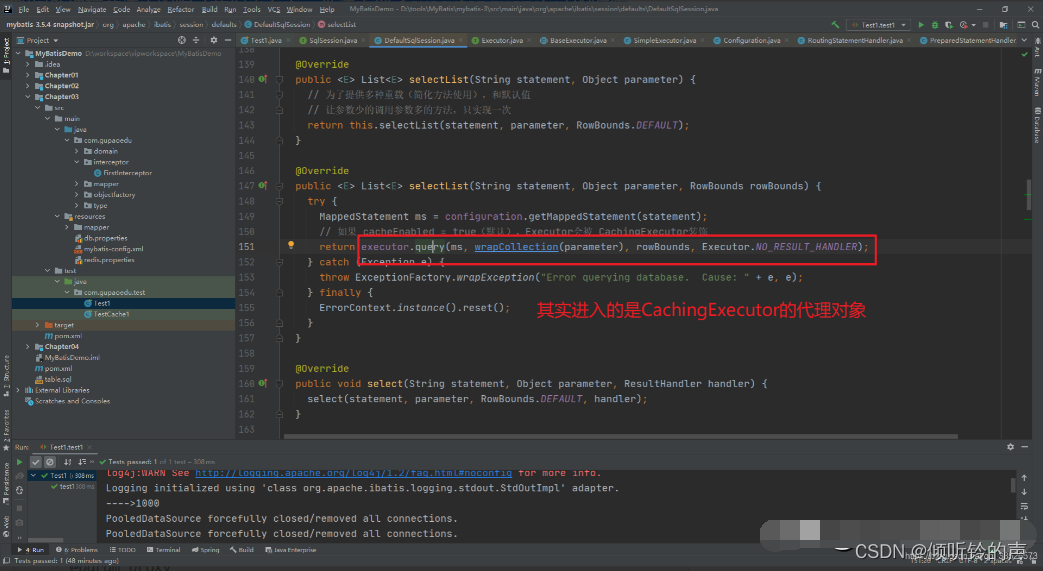Click the wrapCollection method link on line 151
This screenshot has height=571, width=1043.
click(516, 246)
